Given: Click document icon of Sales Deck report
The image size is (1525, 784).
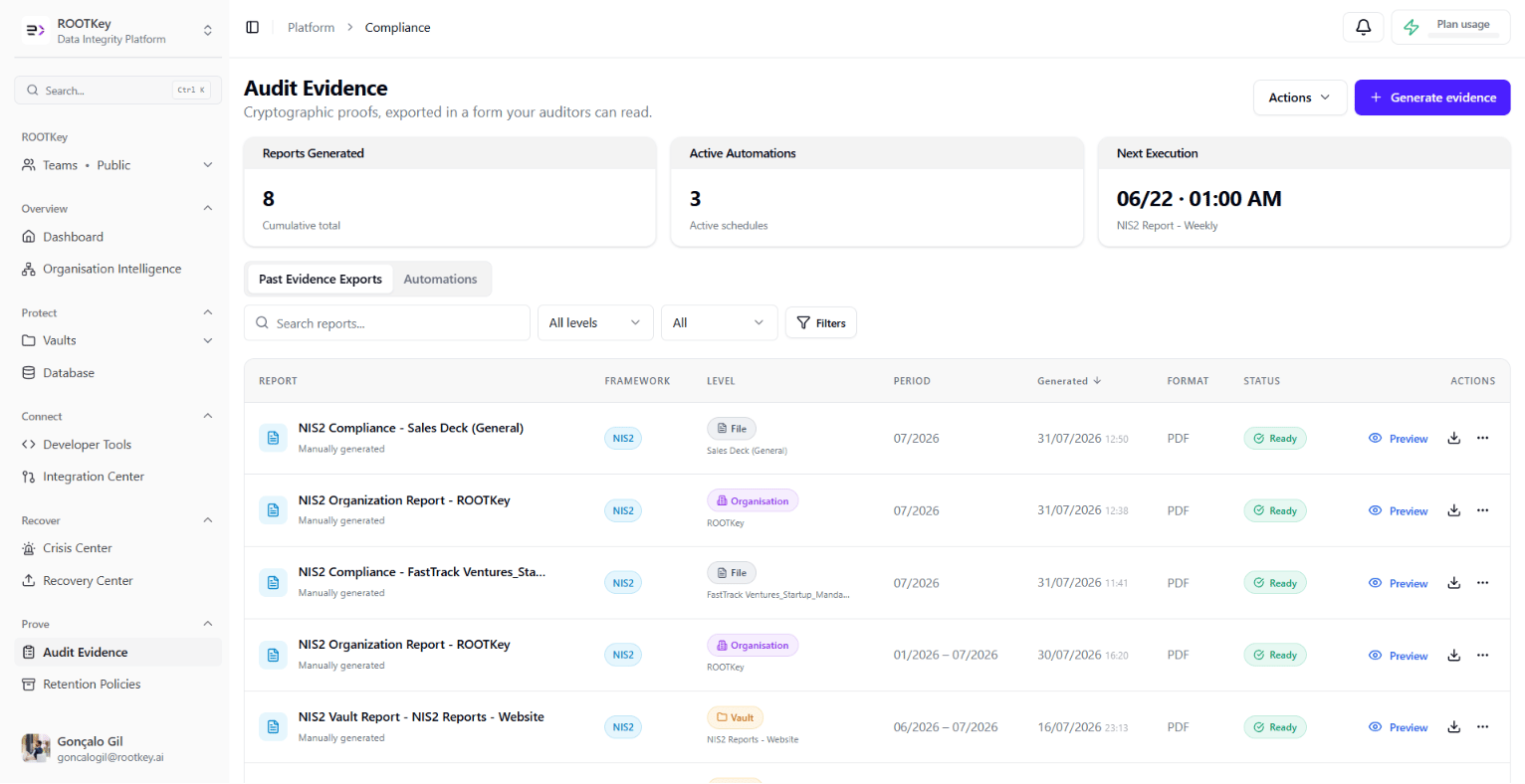Looking at the screenshot, I should (273, 439).
